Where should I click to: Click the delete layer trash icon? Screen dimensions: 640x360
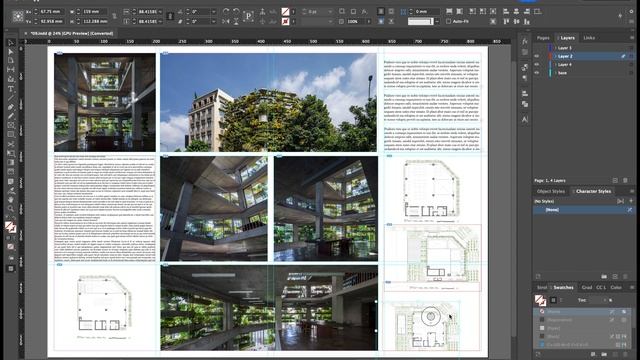click(625, 180)
